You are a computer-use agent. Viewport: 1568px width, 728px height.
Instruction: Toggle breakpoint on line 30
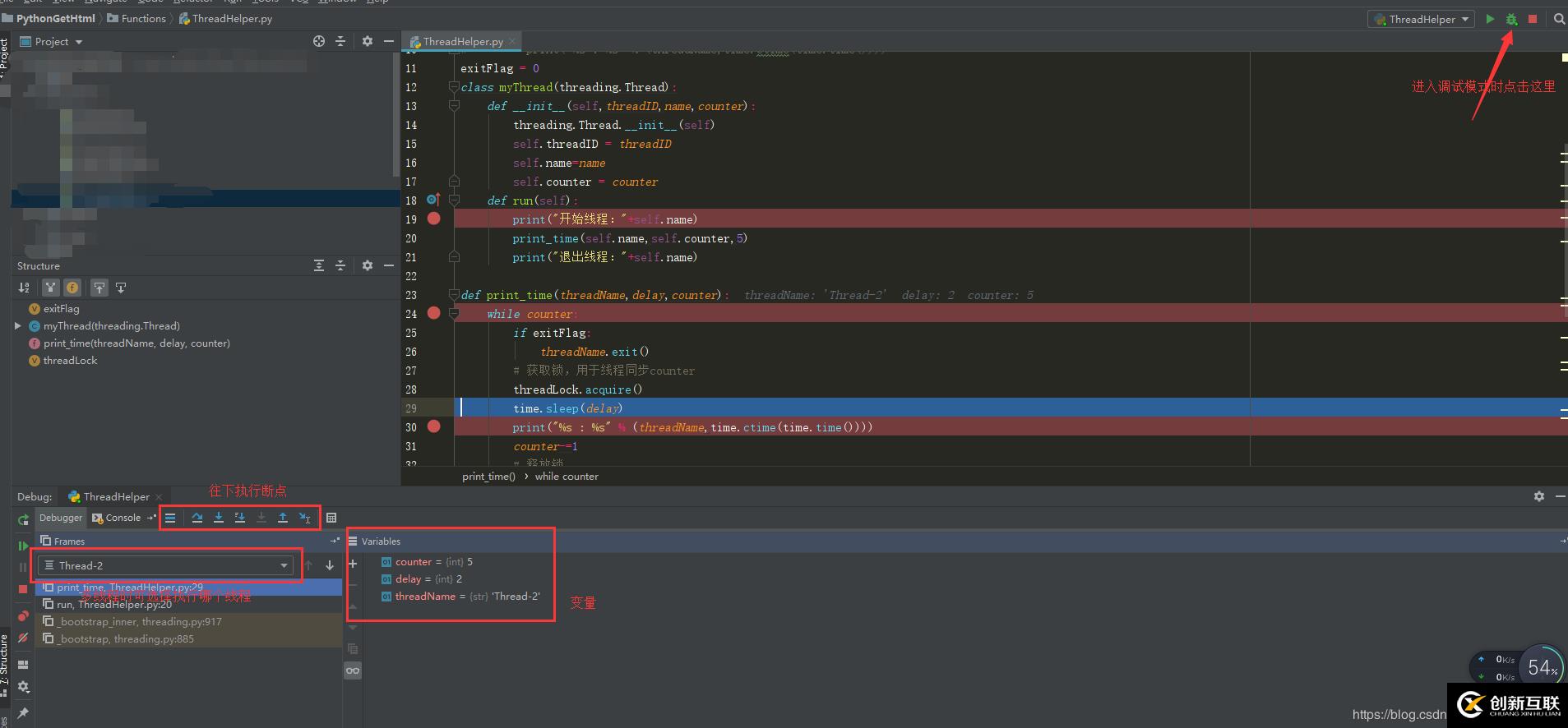(x=434, y=426)
